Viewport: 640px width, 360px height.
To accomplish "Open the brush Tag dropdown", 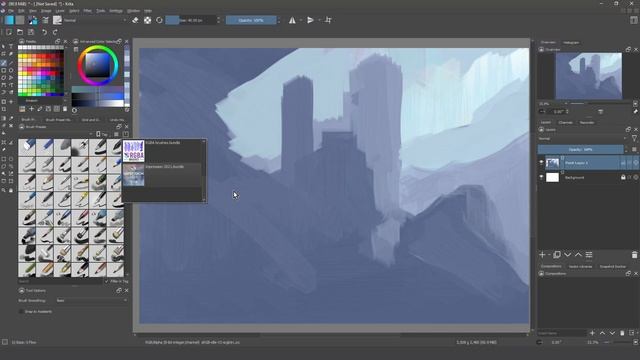I will tap(102, 134).
